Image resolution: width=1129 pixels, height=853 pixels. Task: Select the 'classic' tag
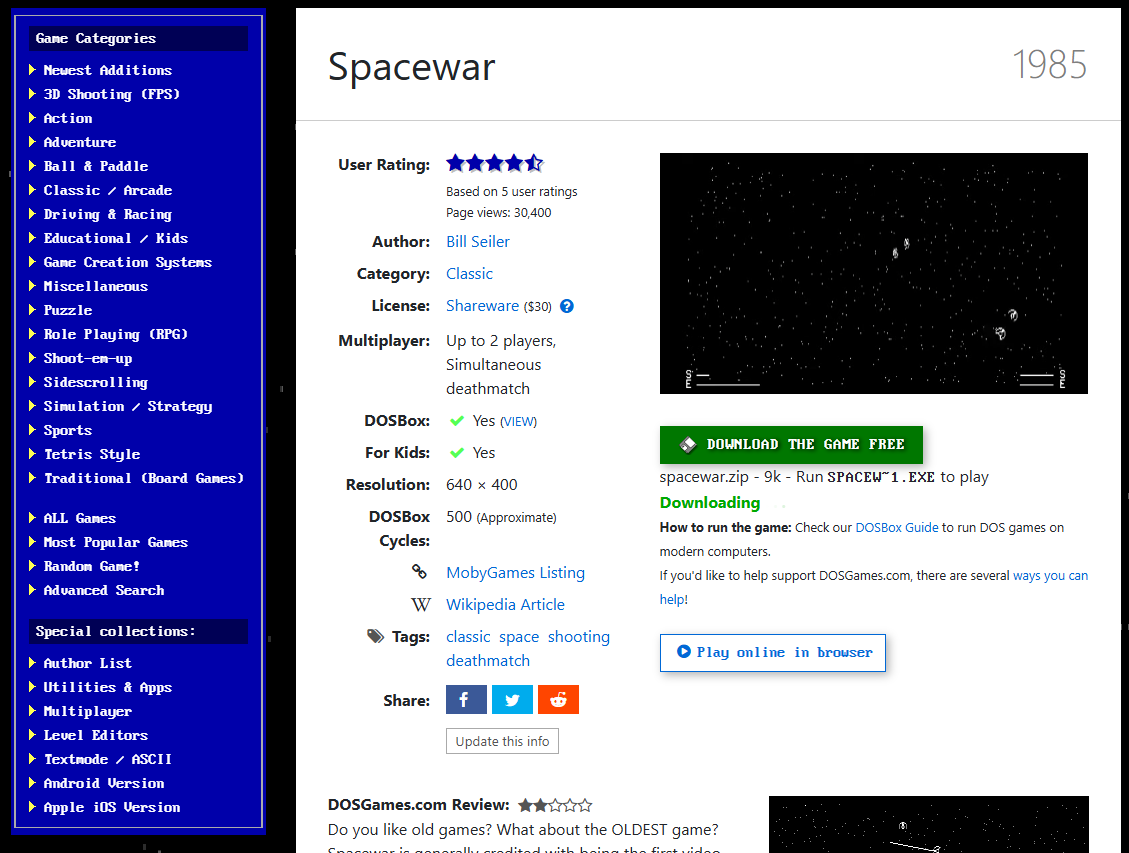click(x=468, y=637)
